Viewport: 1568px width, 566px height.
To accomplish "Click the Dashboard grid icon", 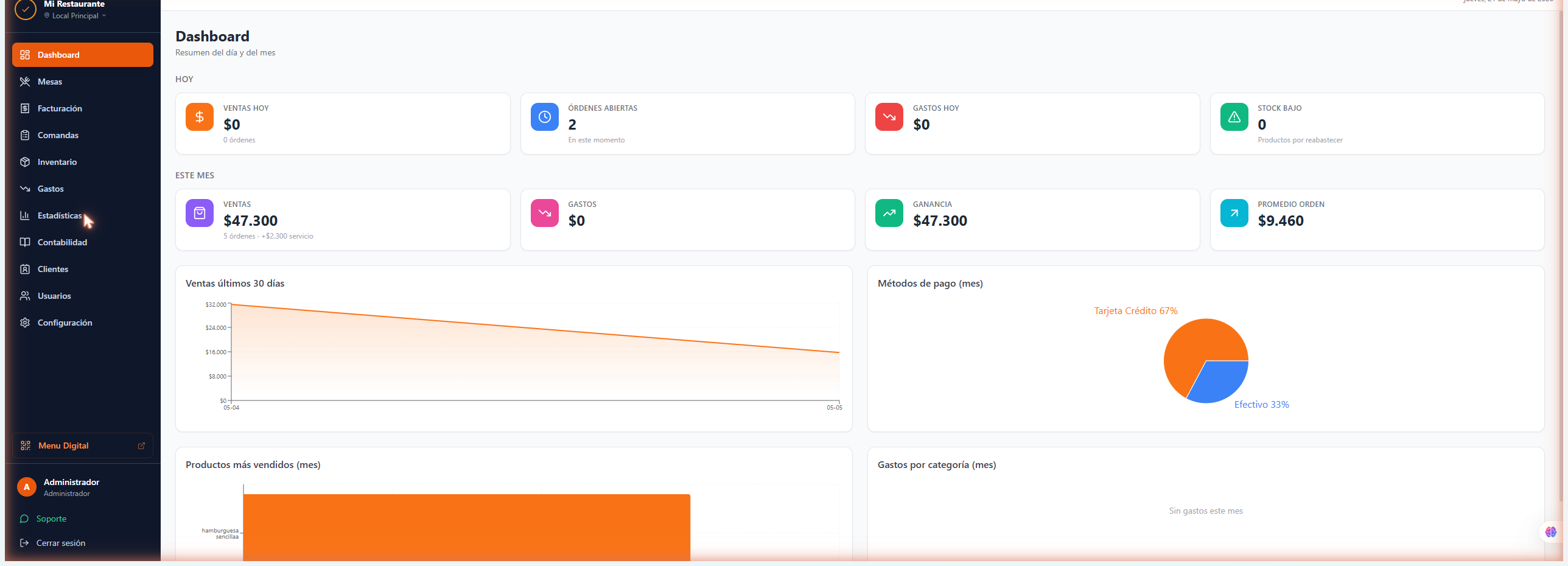I will [25, 55].
